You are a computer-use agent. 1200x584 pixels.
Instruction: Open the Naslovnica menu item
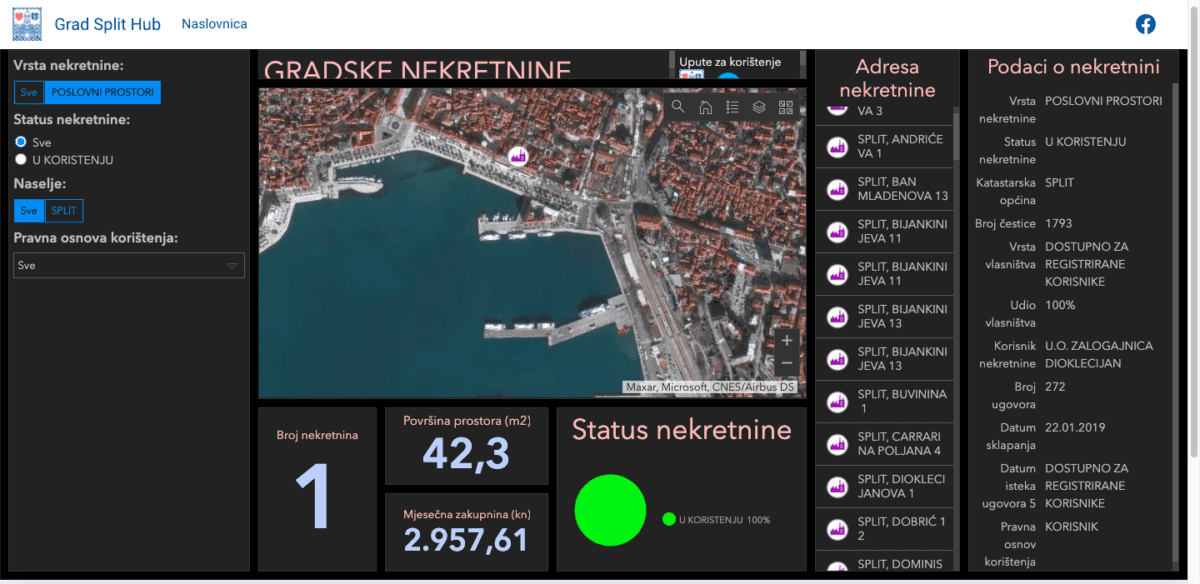point(214,24)
